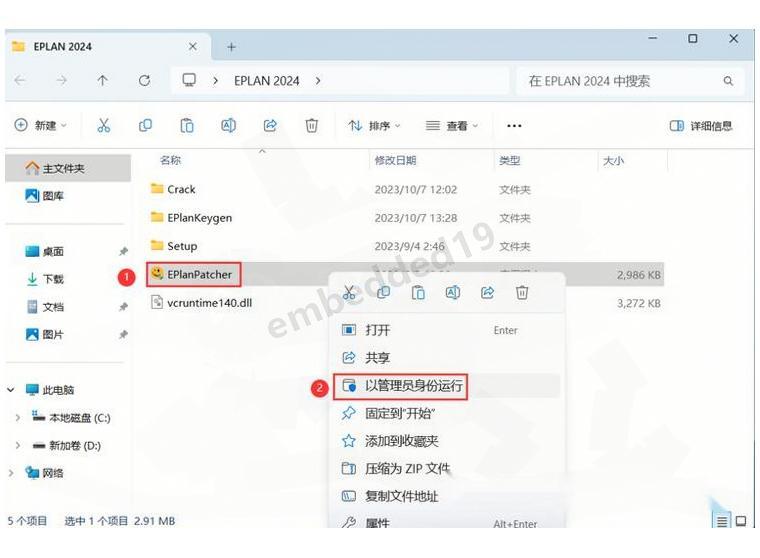Click EPLAN 2024 in the address path
The image size is (760, 558).
pos(267,80)
